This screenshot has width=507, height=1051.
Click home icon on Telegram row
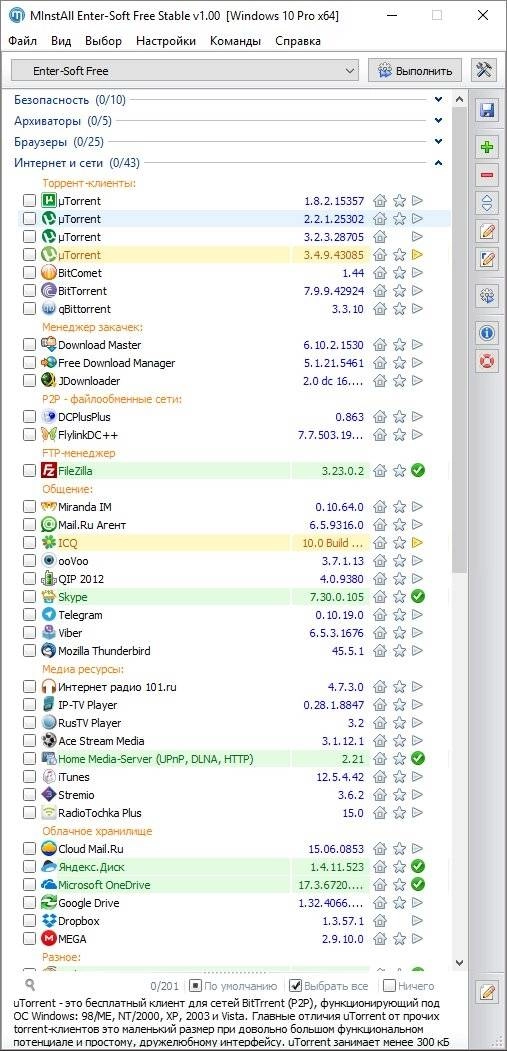(380, 615)
